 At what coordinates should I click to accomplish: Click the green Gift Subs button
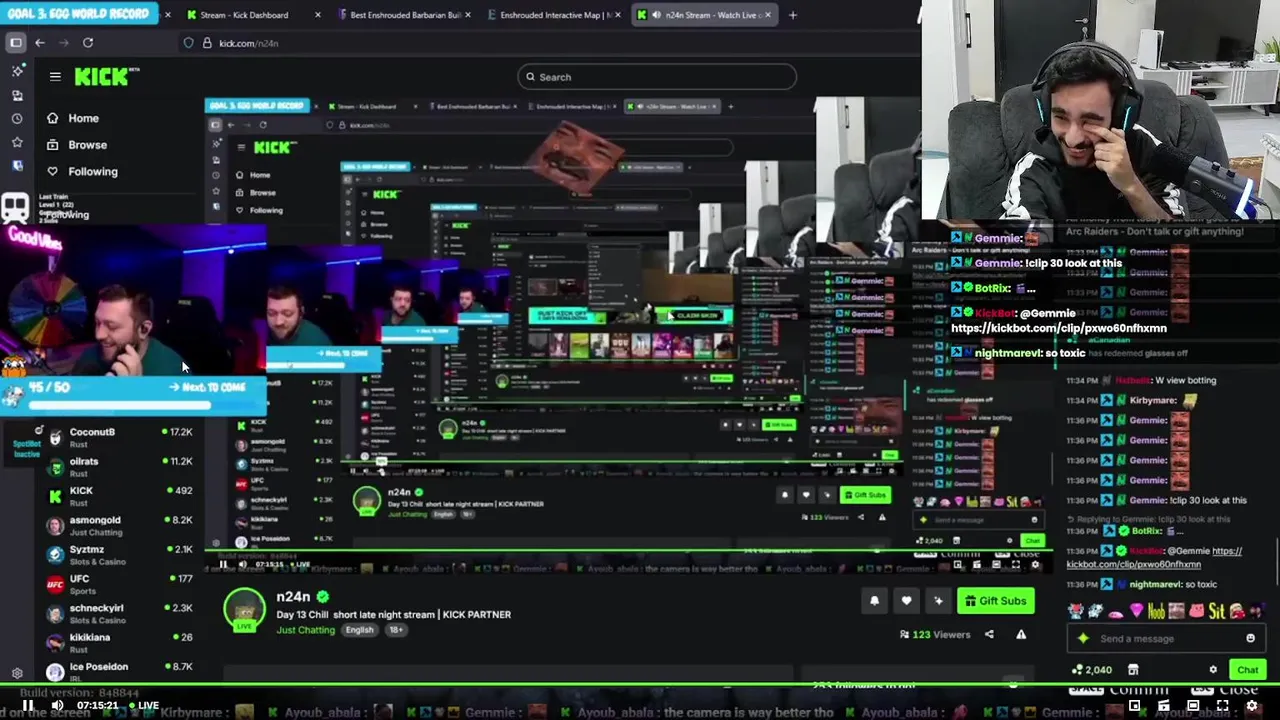coord(995,601)
